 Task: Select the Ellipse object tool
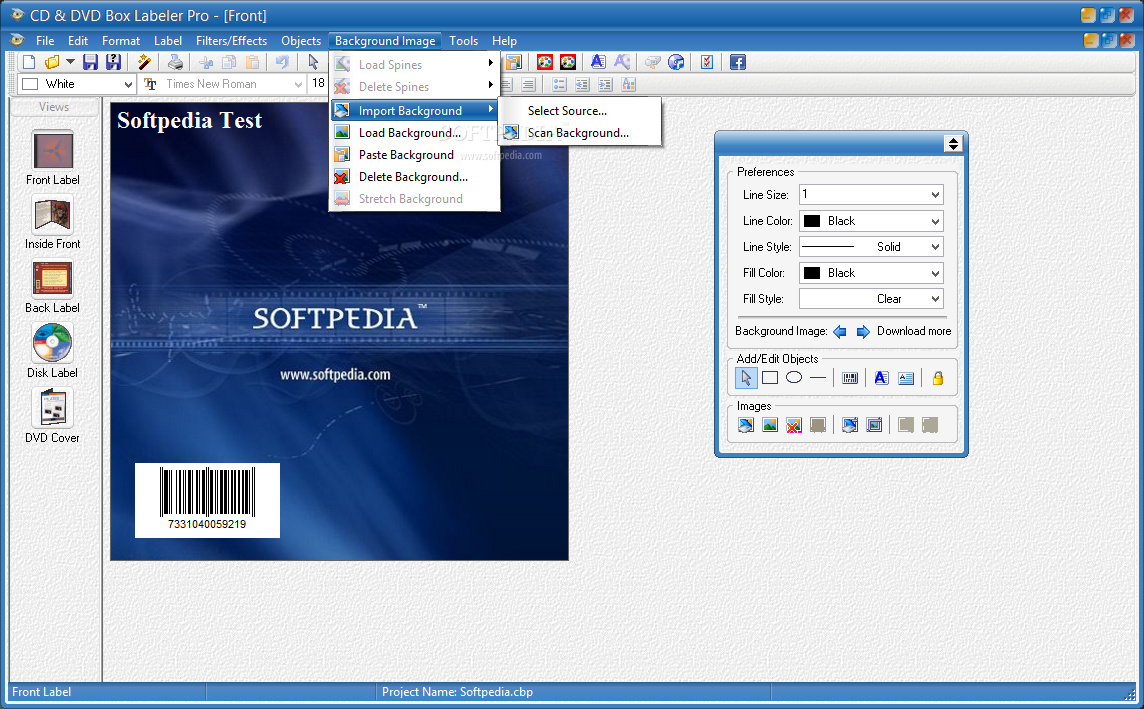tap(794, 378)
